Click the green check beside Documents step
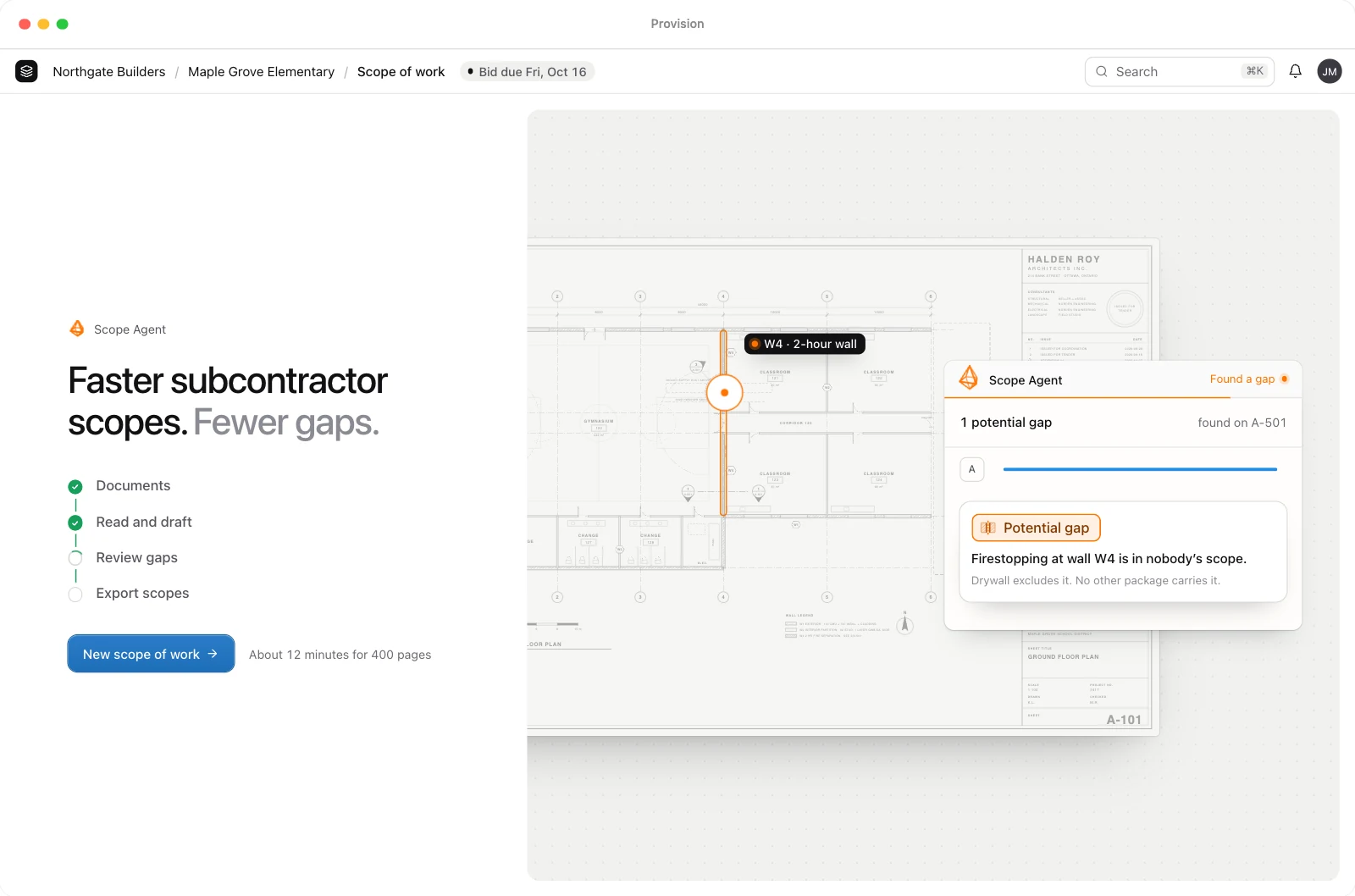This screenshot has width=1355, height=896. pyautogui.click(x=75, y=486)
